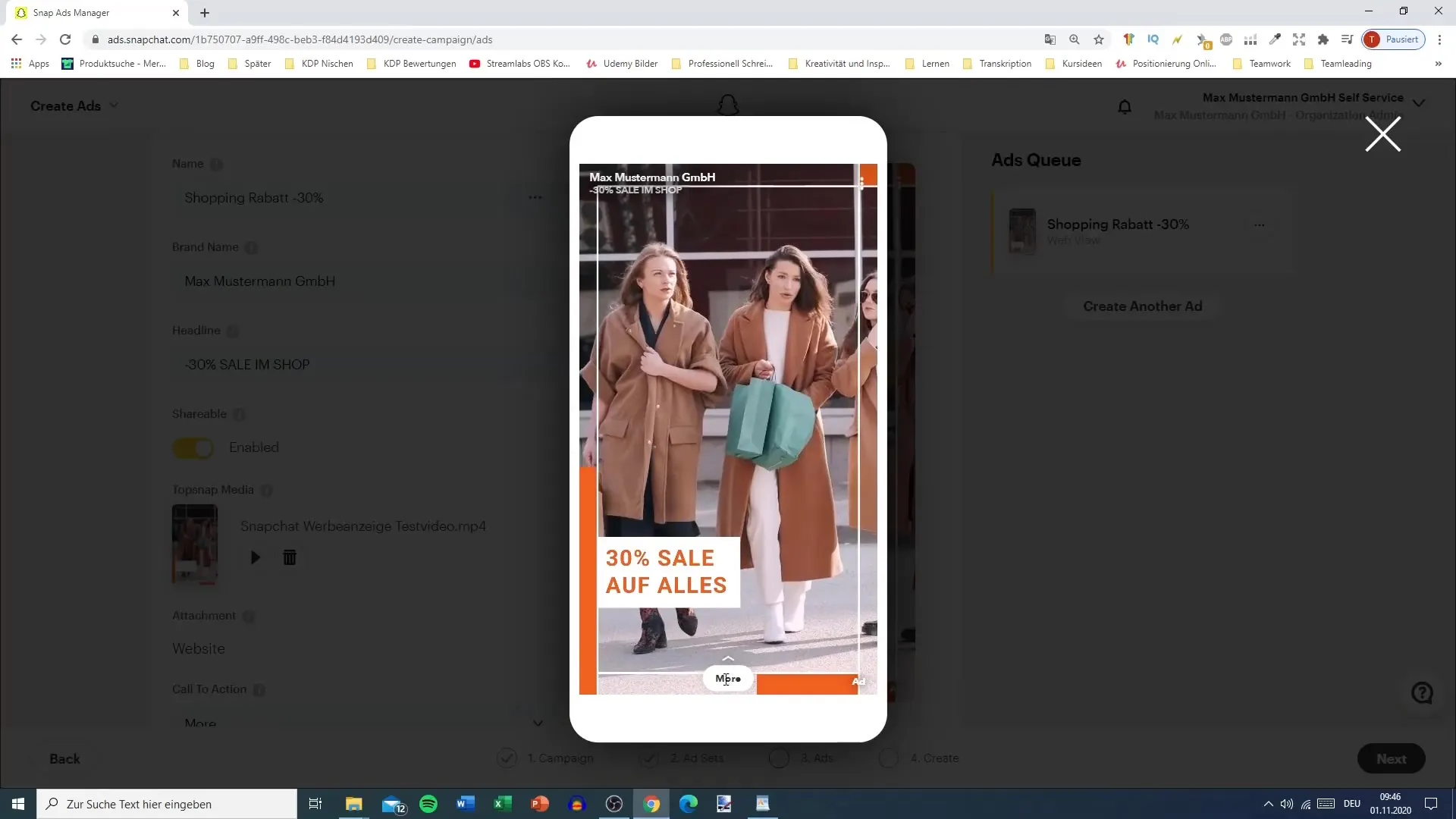Open options for Shopping Rabatt ad in queue
This screenshot has height=819, width=1456.
click(x=1260, y=225)
